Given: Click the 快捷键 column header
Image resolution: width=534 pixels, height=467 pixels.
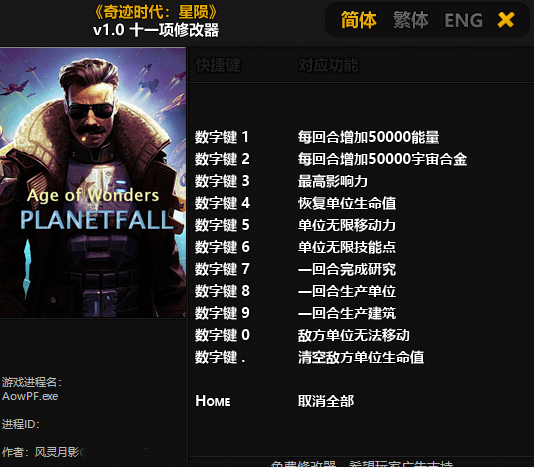Looking at the screenshot, I should pyautogui.click(x=218, y=65).
